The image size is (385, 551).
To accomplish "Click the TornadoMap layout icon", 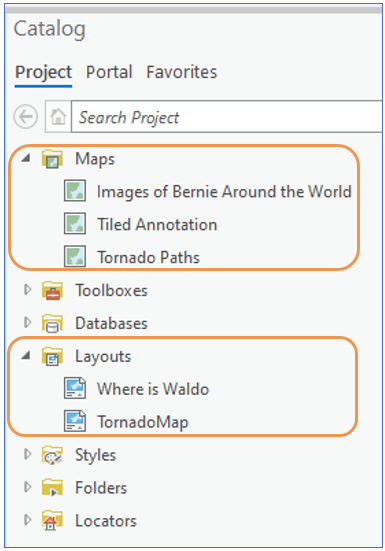I will pyautogui.click(x=75, y=421).
